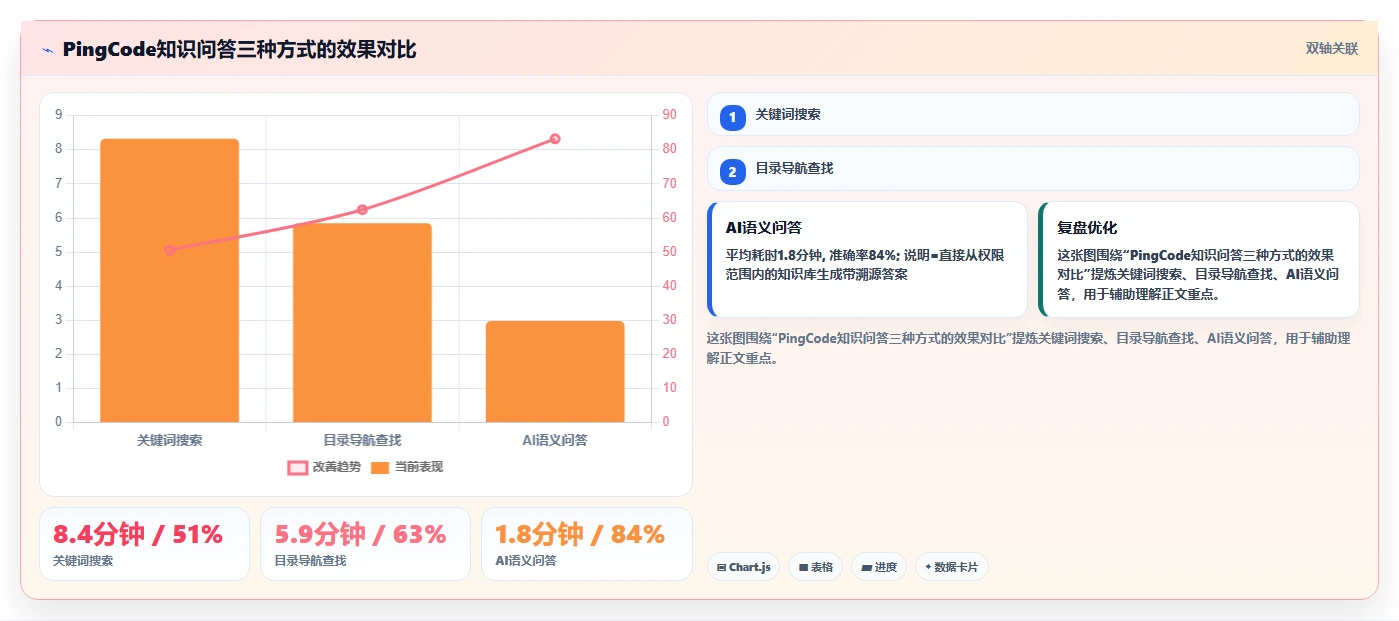1399x621 pixels.
Task: Select the AI语义问答 orange bar
Action: click(555, 371)
